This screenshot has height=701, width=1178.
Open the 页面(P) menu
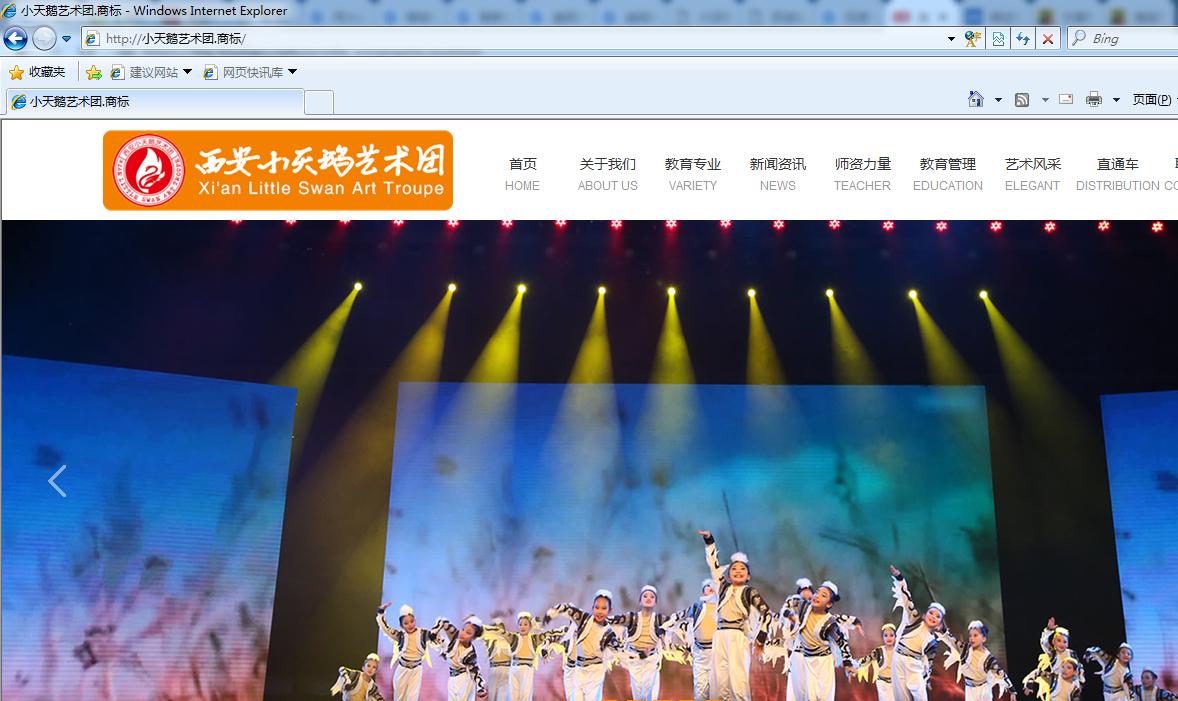point(1152,100)
